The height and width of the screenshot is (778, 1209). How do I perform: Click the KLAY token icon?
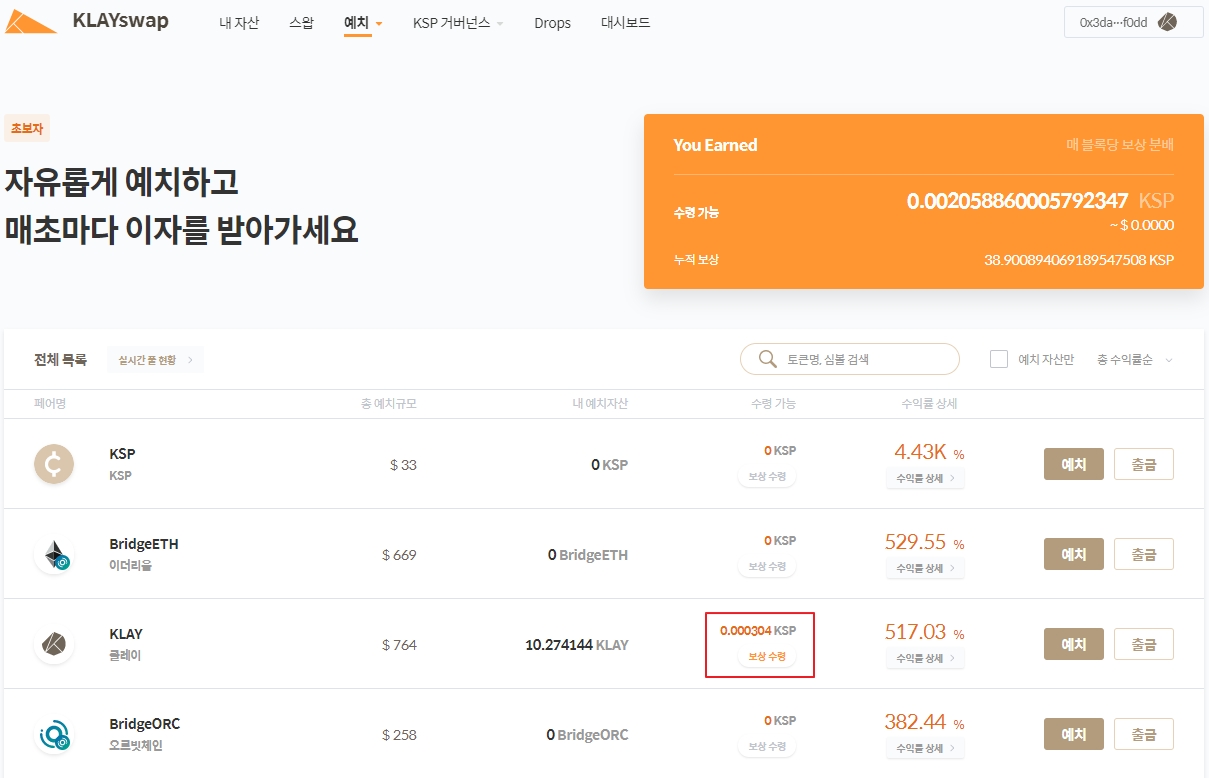[54, 644]
